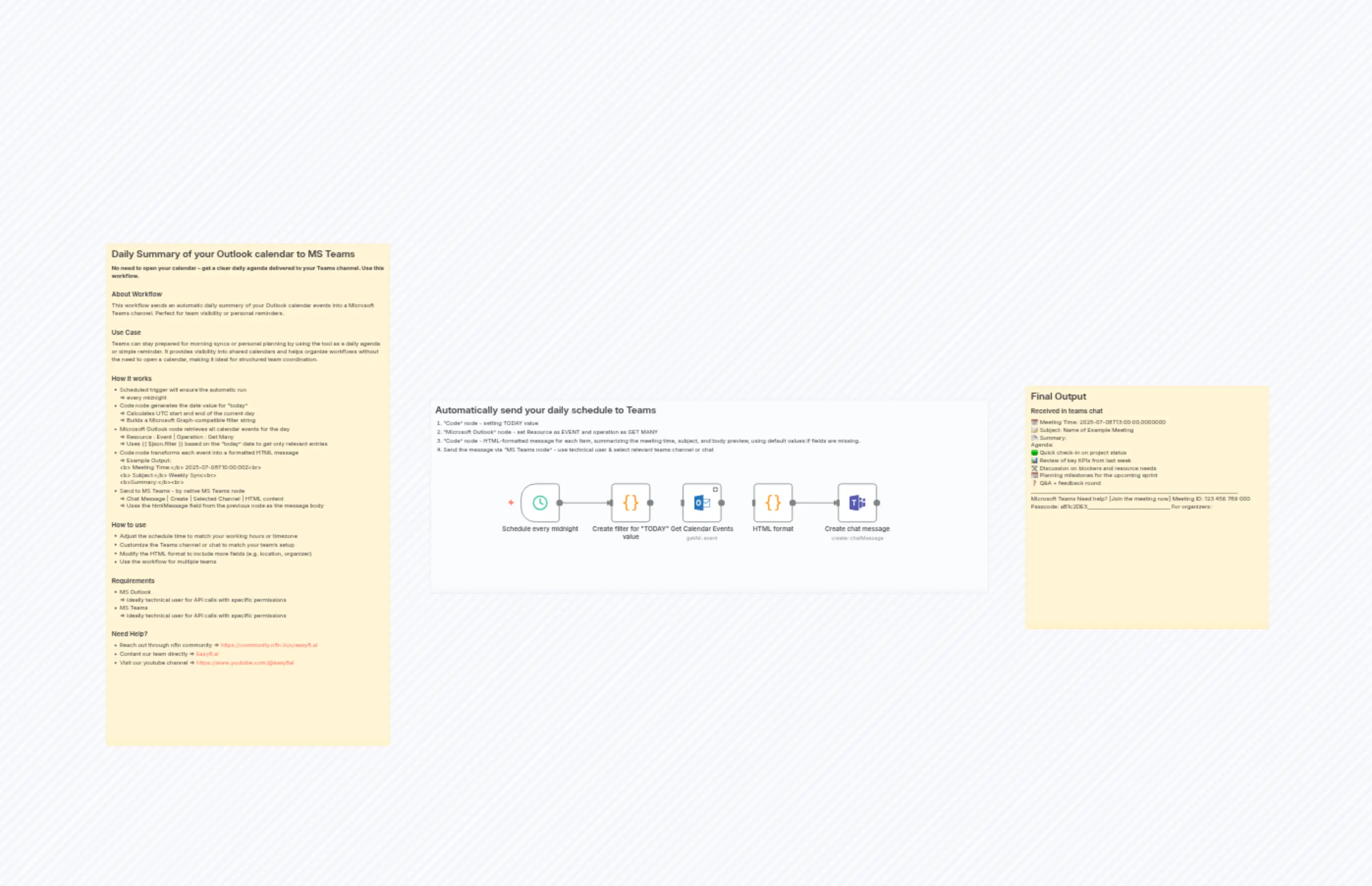Select the code icon on HTML format node
Image resolution: width=1372 pixels, height=886 pixels.
(773, 502)
